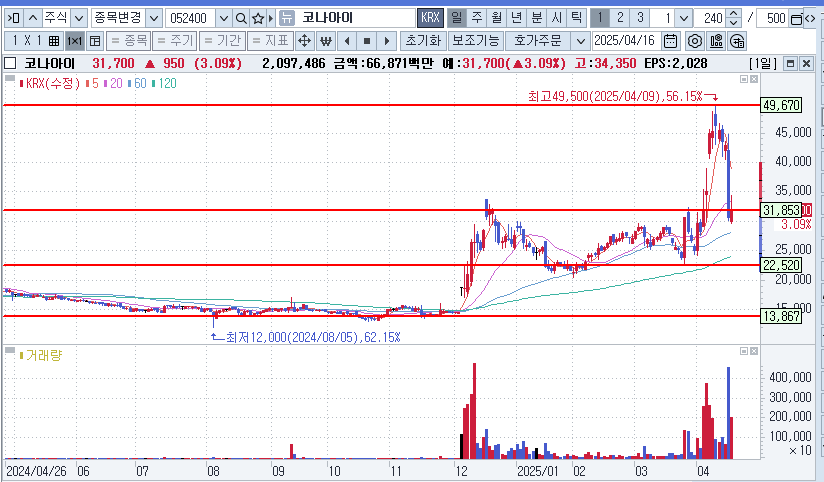The height and width of the screenshot is (482, 824).
Task: Toggle the KRX exchange button
Action: tap(430, 18)
